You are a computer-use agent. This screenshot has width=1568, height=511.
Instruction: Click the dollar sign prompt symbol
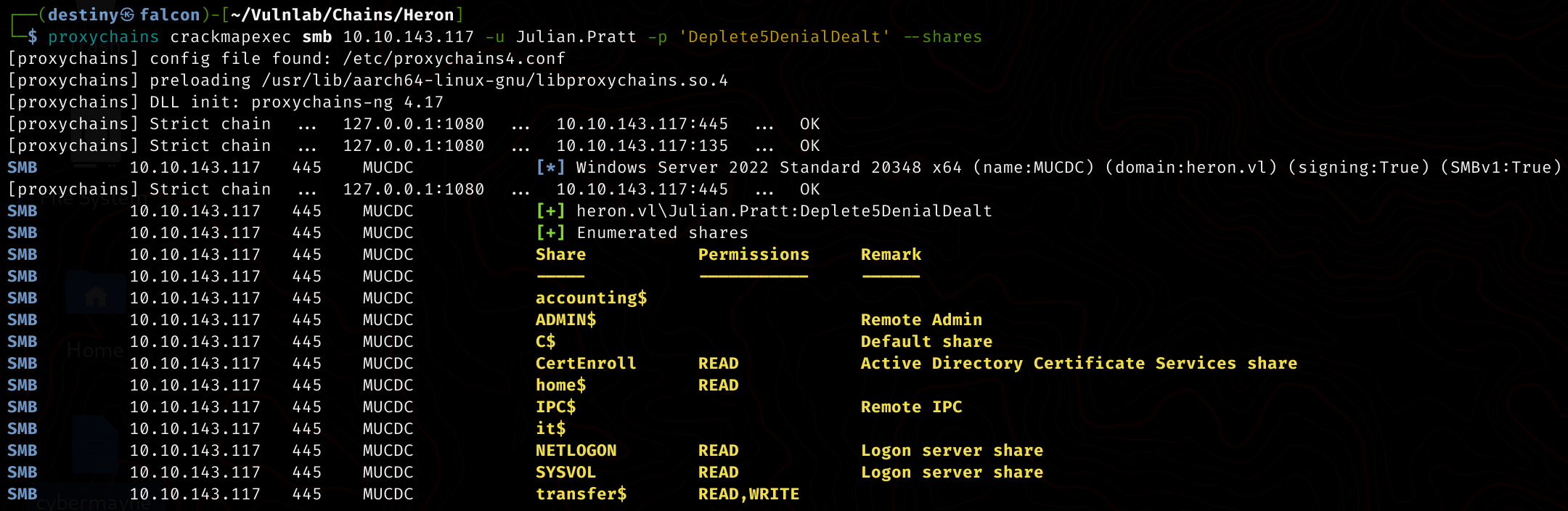(33, 37)
